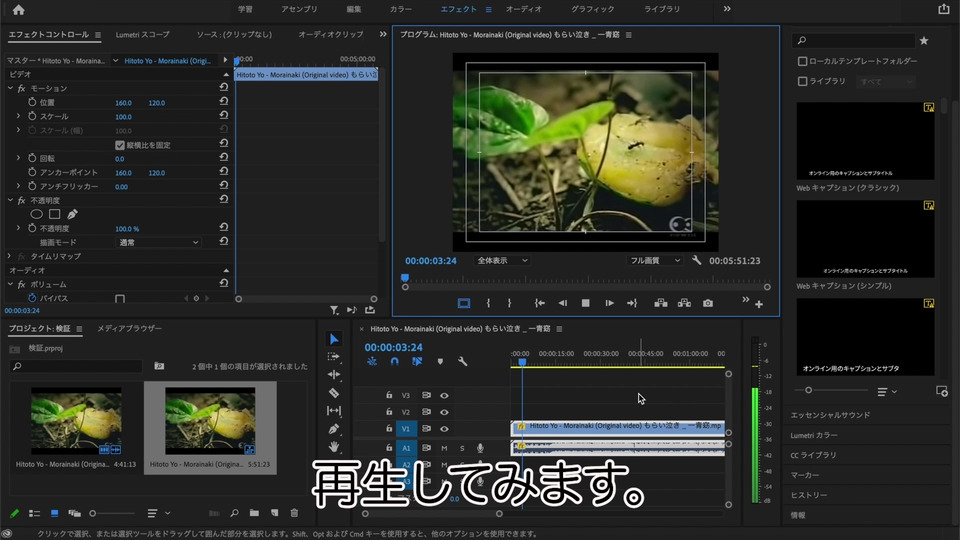This screenshot has width=960, height=540.
Task: Click the new bin folder icon
Action: click(x=254, y=513)
